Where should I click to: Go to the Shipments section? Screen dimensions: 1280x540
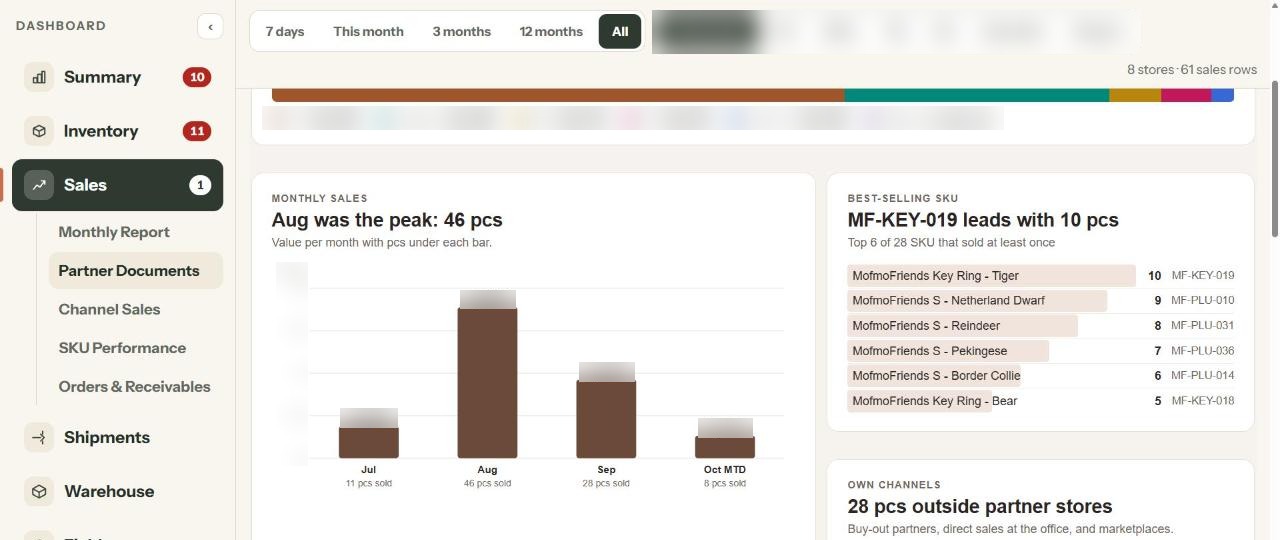(x=118, y=437)
